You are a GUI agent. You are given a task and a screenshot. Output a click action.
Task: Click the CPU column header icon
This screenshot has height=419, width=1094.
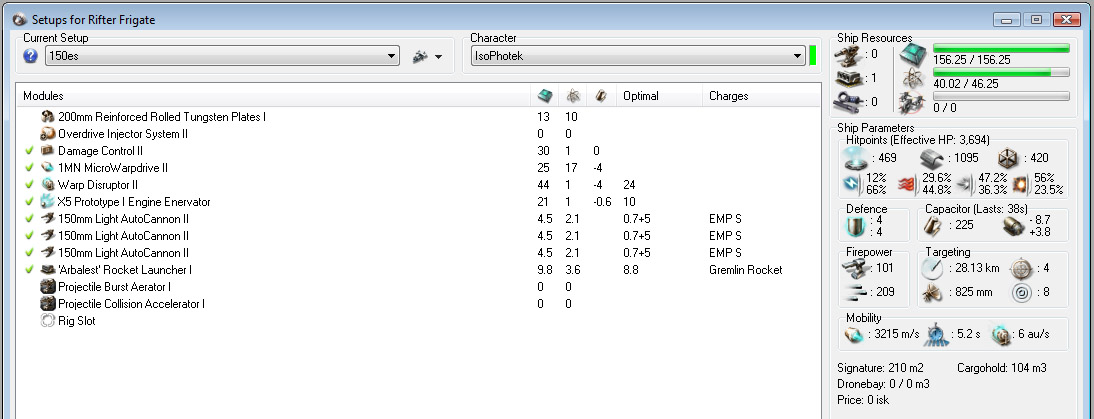(545, 96)
